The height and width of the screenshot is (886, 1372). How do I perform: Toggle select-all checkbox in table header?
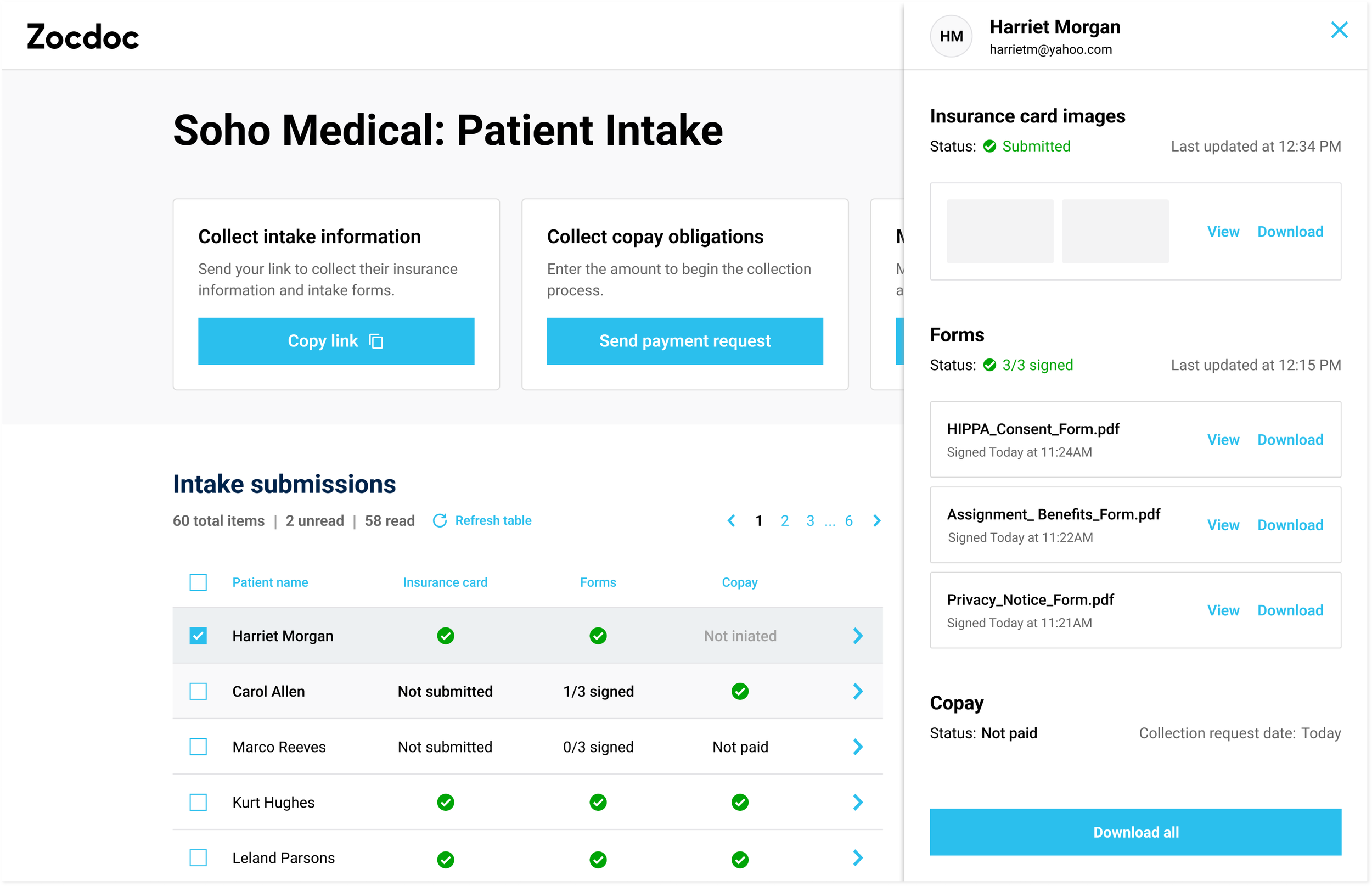[198, 582]
